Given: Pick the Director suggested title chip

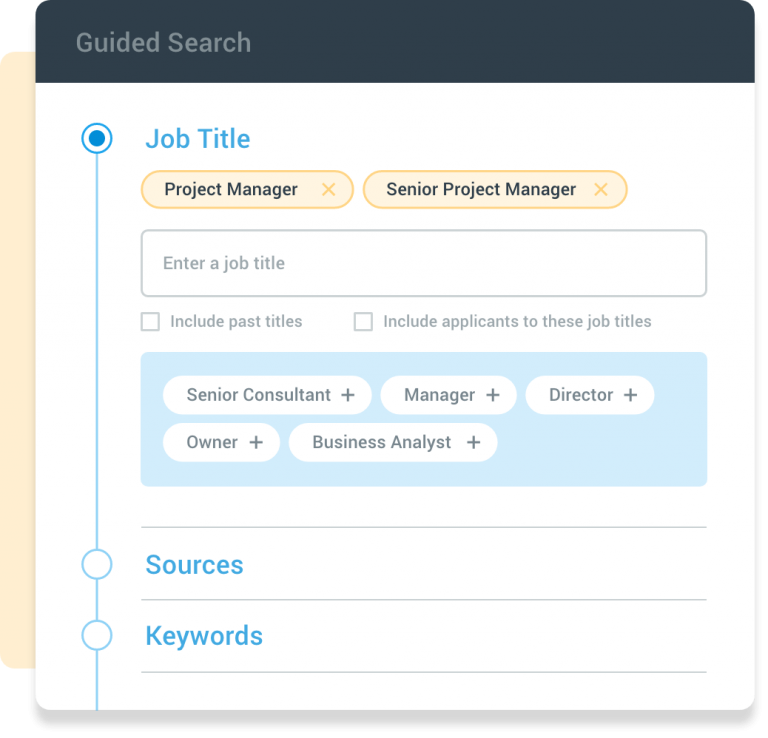Looking at the screenshot, I should (580, 395).
